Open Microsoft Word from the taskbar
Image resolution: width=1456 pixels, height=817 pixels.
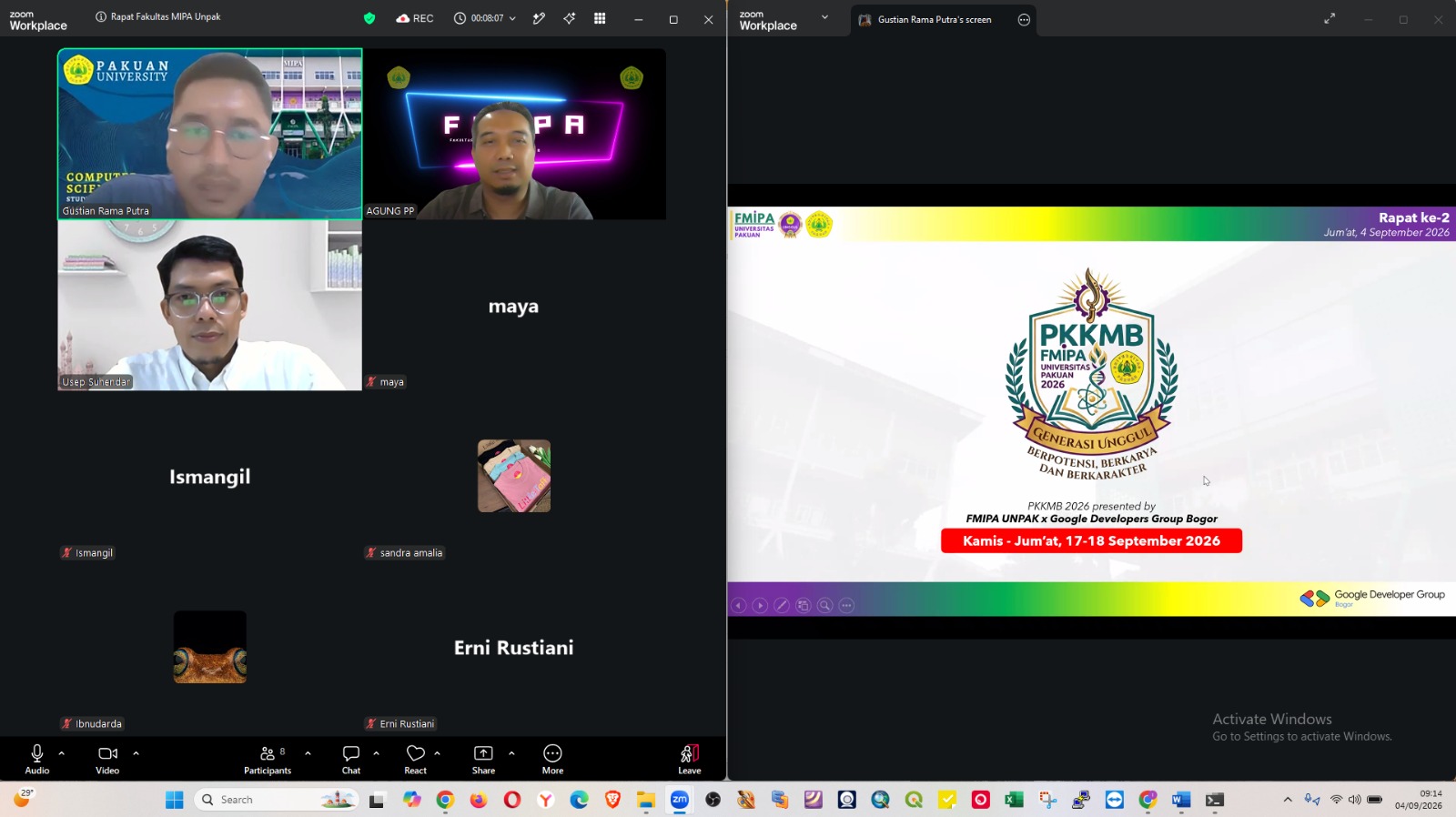coord(1181,800)
